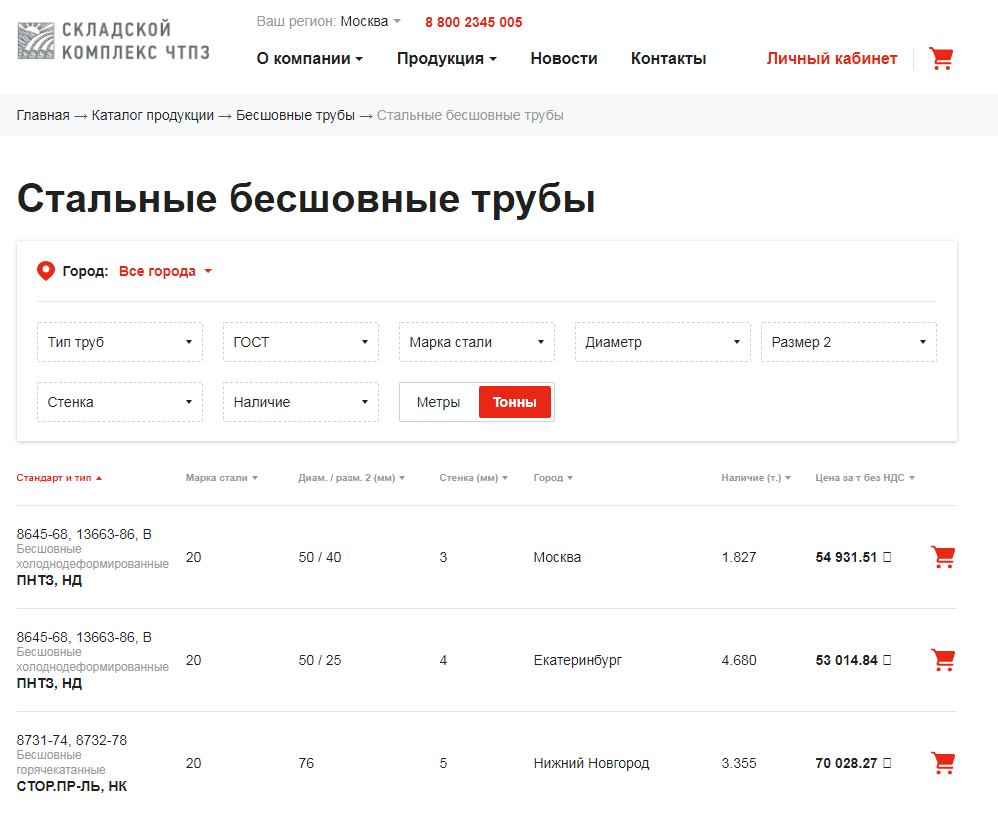Open the Тип труб dropdown
This screenshot has height=813, width=998.
click(x=120, y=342)
